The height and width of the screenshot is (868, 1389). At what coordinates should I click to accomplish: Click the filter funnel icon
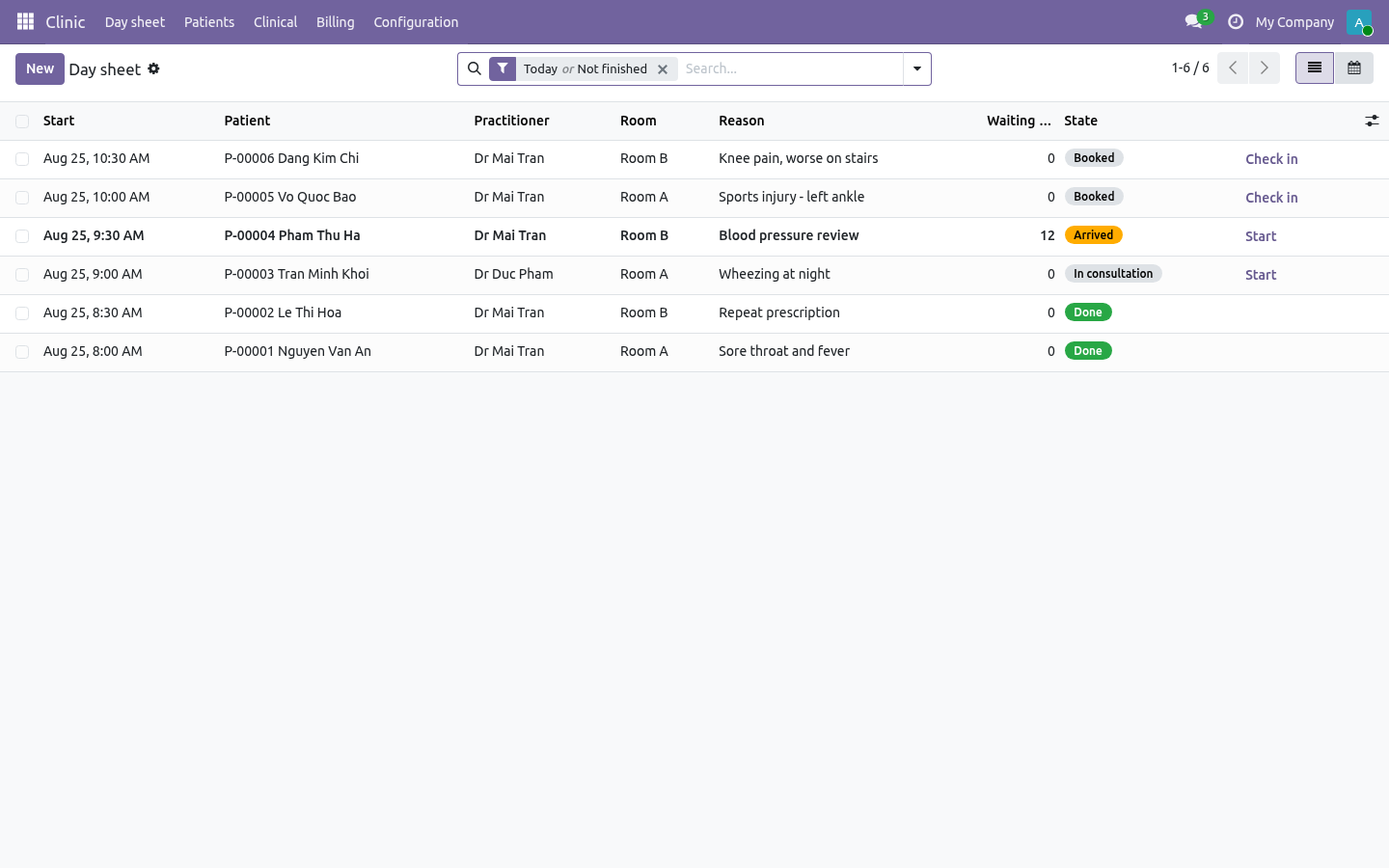coord(503,68)
